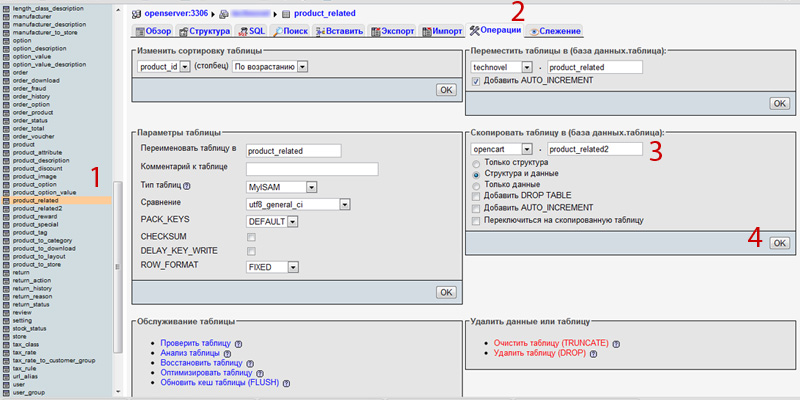Select Только структура radio button

coord(476,164)
